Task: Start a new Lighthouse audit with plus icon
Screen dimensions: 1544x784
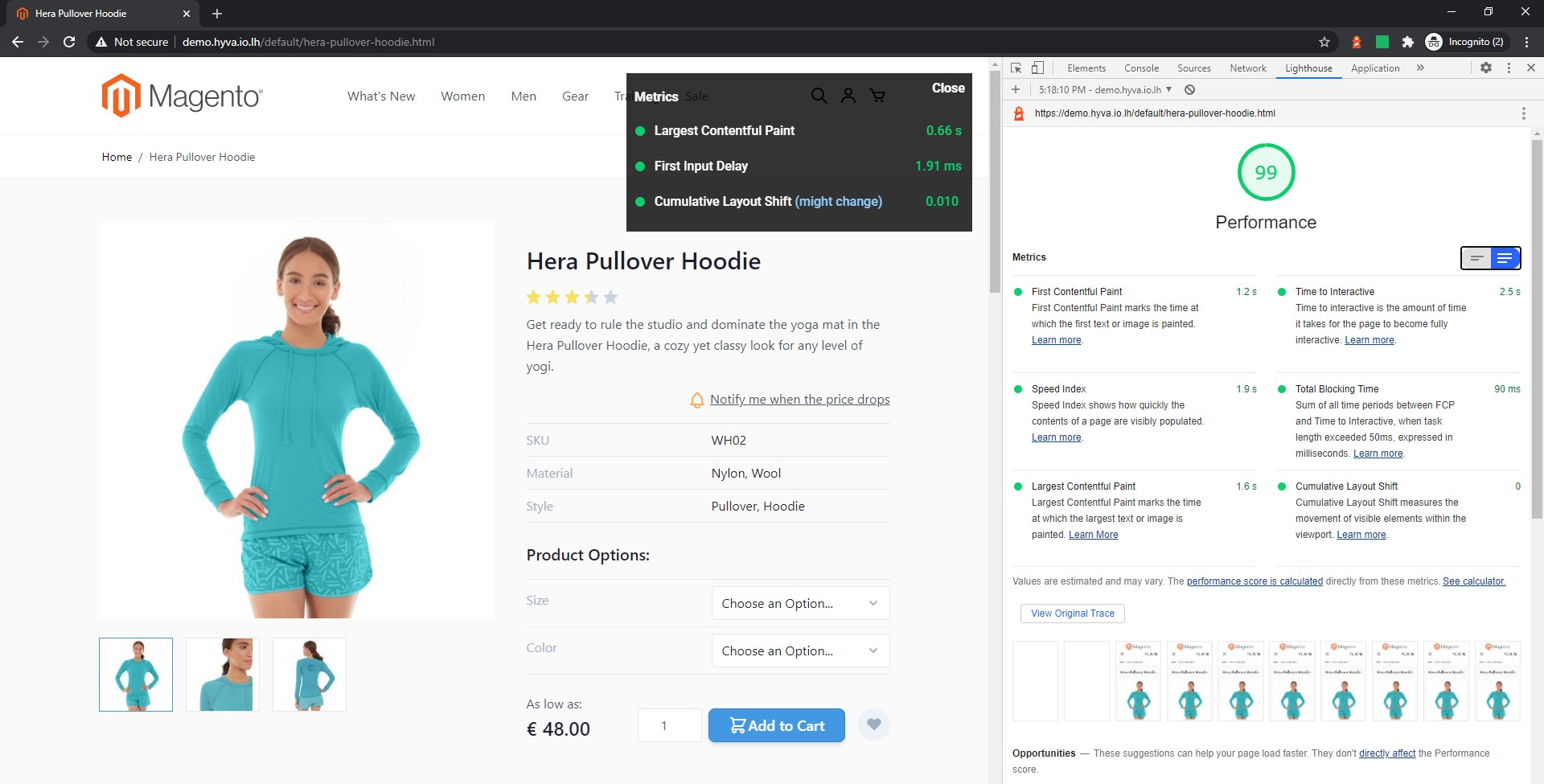Action: 1016,90
